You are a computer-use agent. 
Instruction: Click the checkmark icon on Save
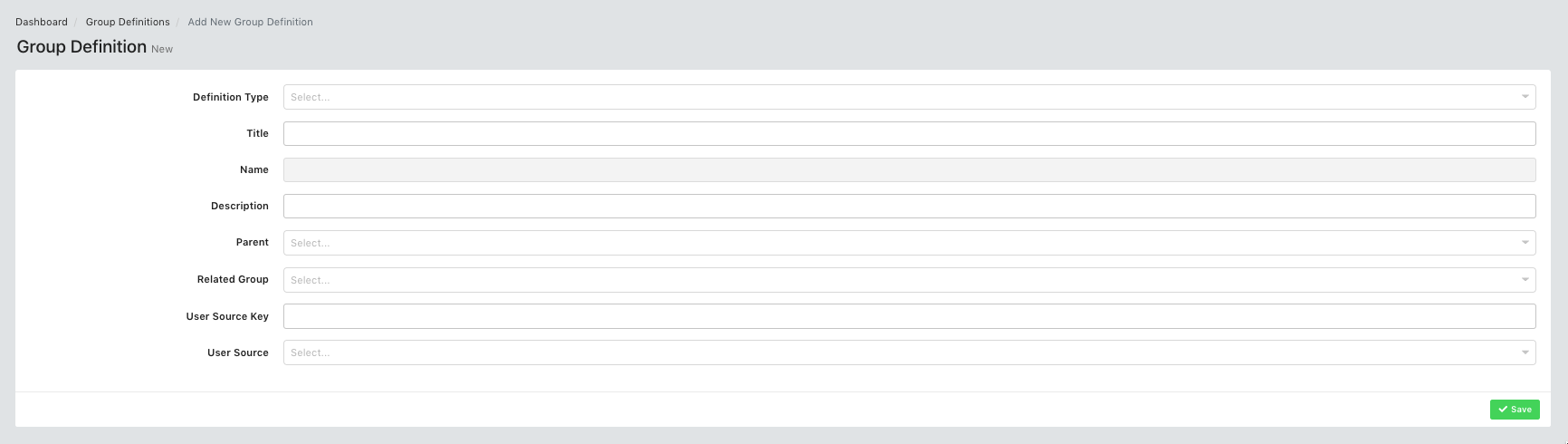coord(1503,410)
